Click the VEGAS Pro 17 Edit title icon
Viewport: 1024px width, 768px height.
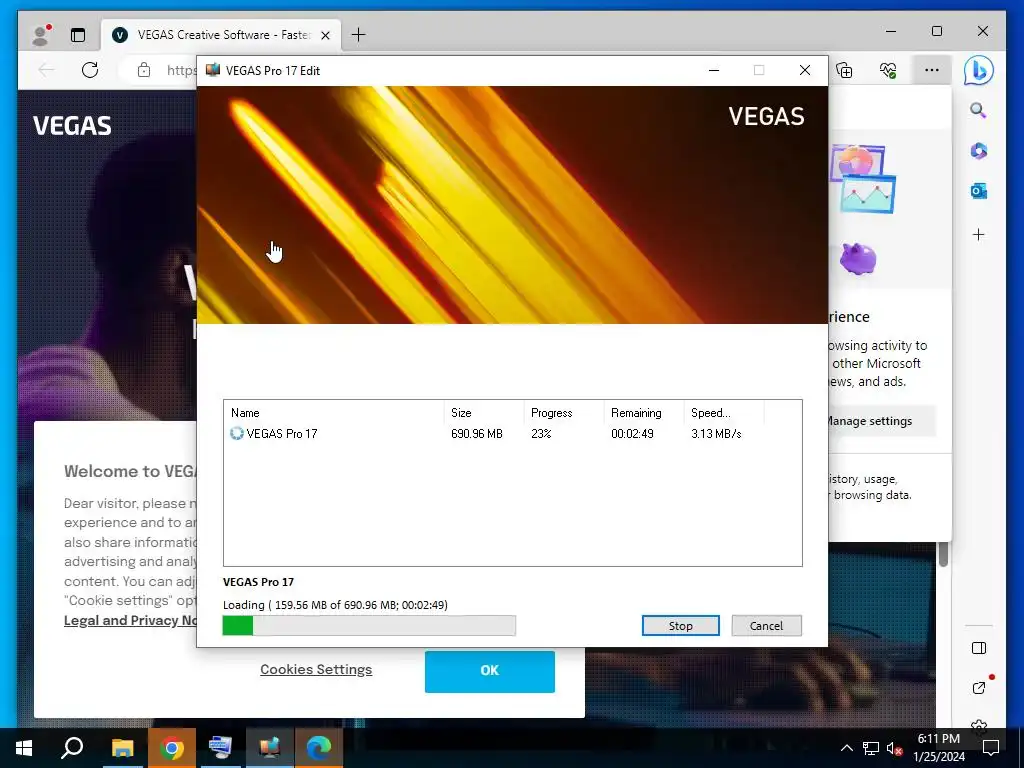(x=212, y=70)
